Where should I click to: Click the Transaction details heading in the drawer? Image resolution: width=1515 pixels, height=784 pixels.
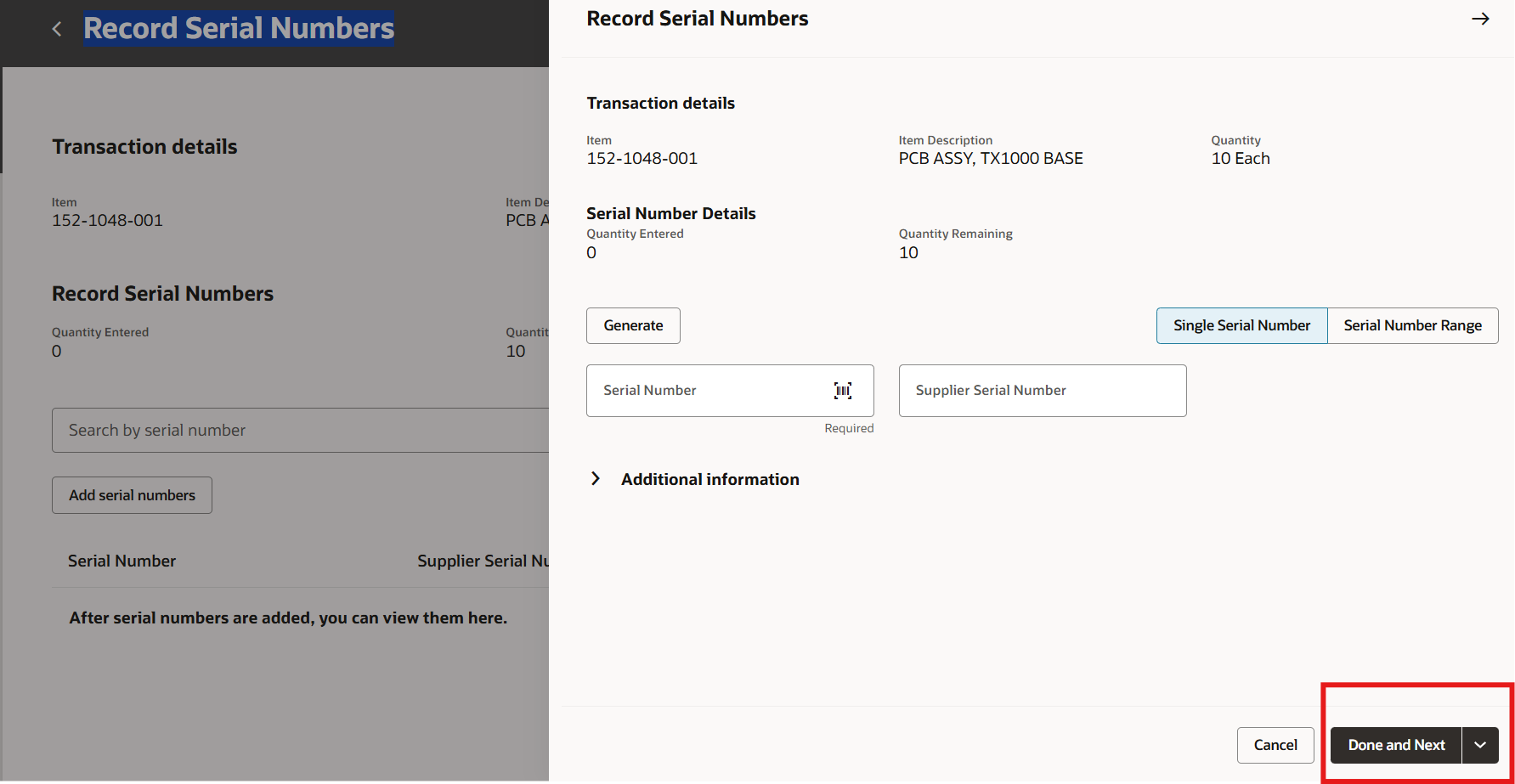click(x=660, y=103)
